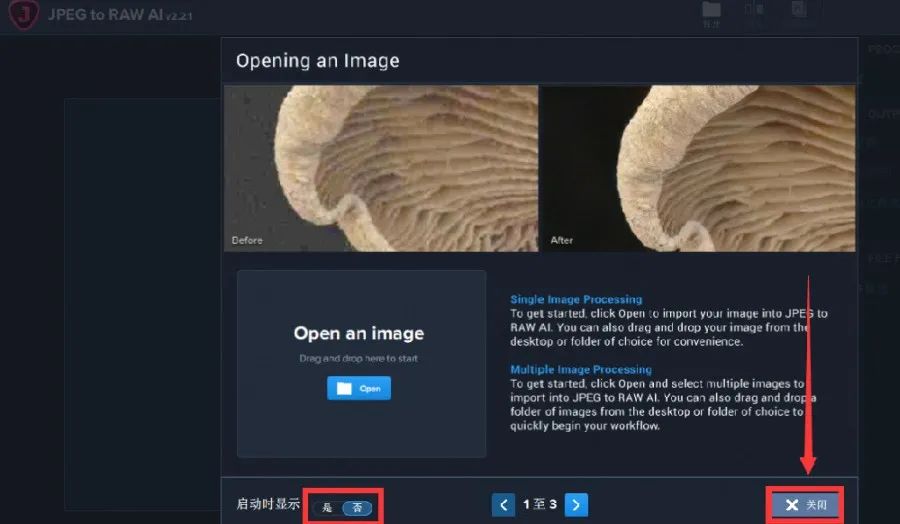This screenshot has width=900, height=524.
Task: Click the "Single Image Processing" heading
Action: point(576,299)
